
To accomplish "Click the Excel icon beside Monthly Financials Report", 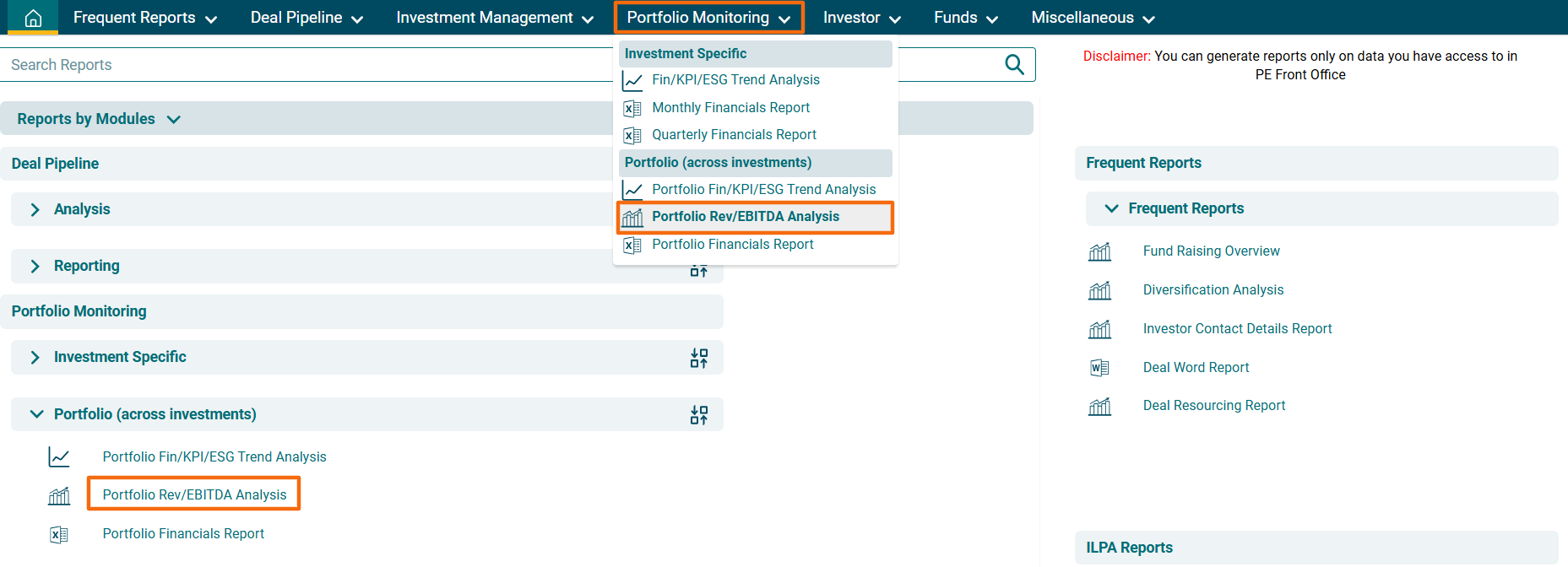I will [632, 108].
